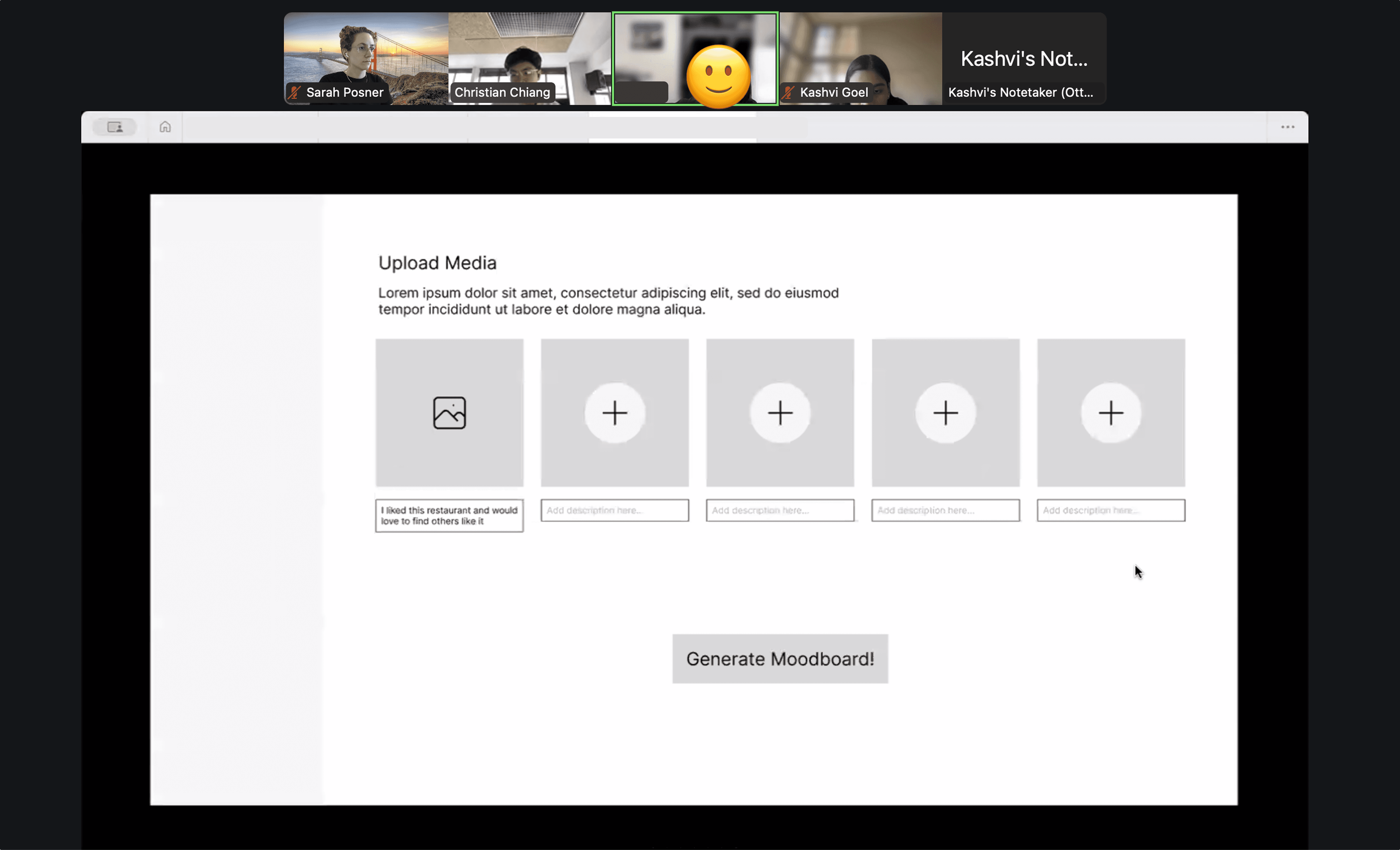Edit the restaurant description text field
1400x850 pixels.
click(449, 515)
